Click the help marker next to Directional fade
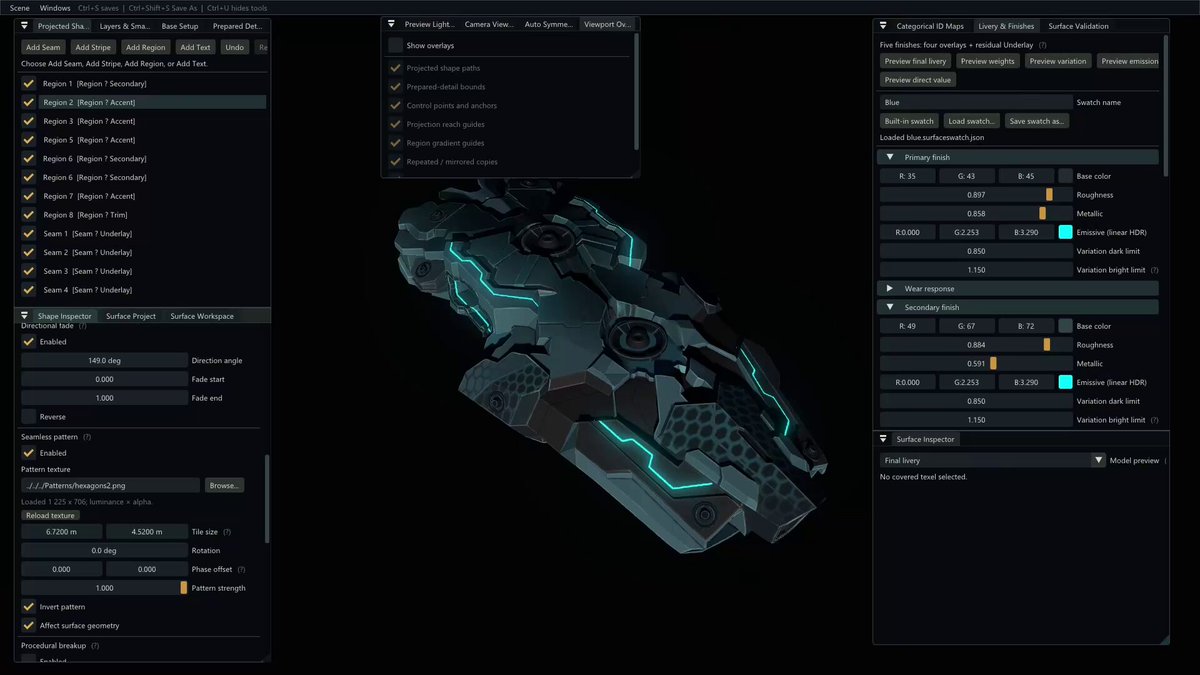The image size is (1200, 675). point(82,326)
